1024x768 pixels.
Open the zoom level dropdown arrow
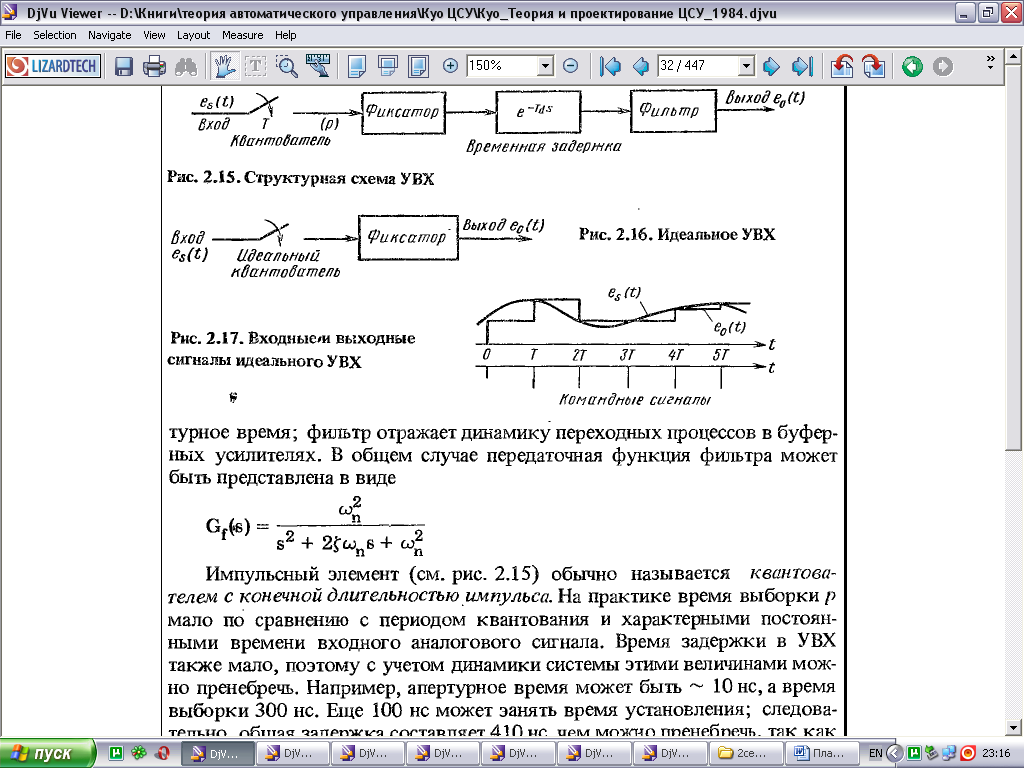click(x=545, y=66)
